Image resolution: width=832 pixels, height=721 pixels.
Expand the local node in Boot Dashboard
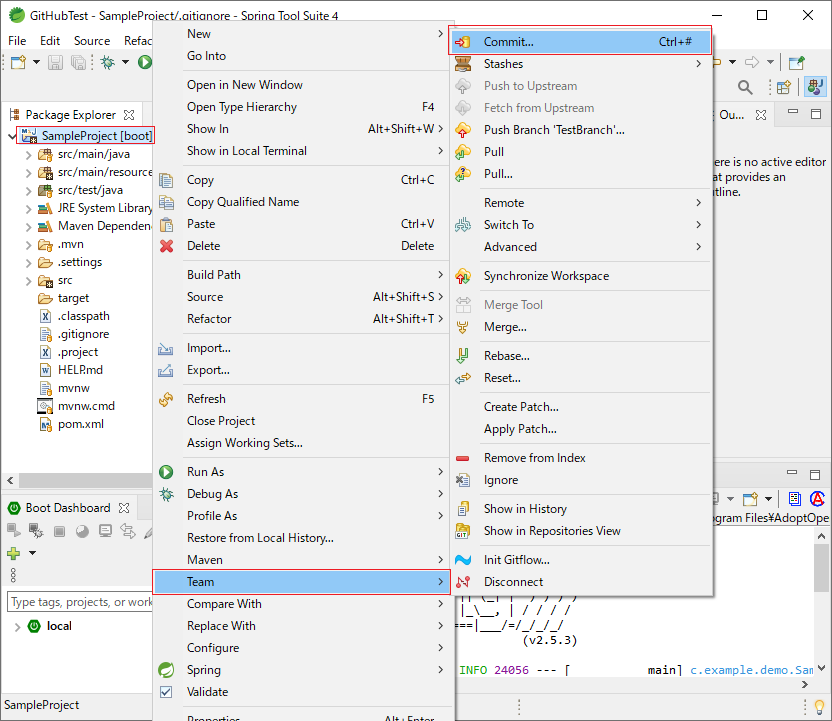18,626
